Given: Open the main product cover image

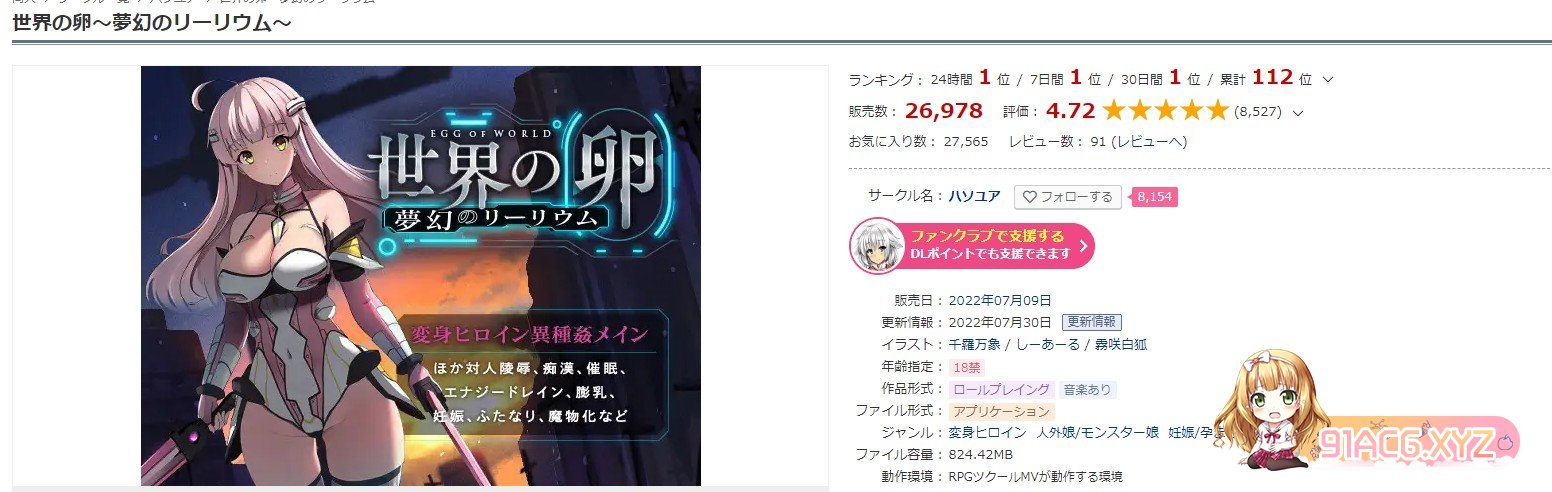Looking at the screenshot, I should coord(421,276).
